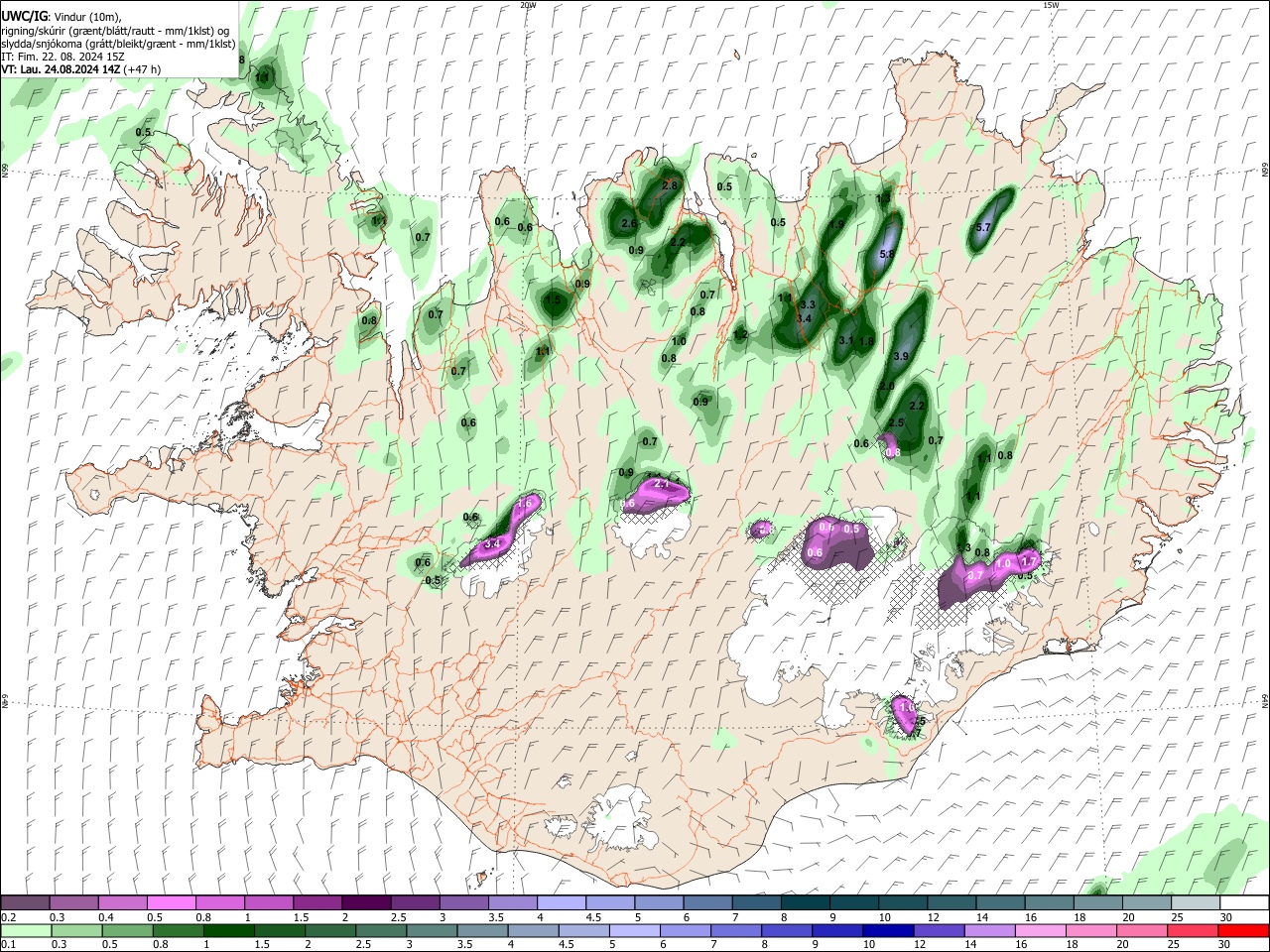Click the dusky mauve 0.2 snow legend swatch
Screen dimensions: 1270x952
(25, 903)
